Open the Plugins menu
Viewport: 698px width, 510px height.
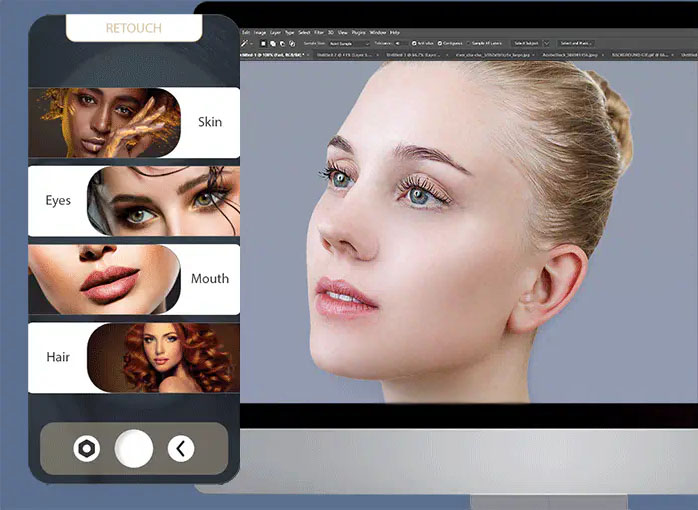(359, 32)
